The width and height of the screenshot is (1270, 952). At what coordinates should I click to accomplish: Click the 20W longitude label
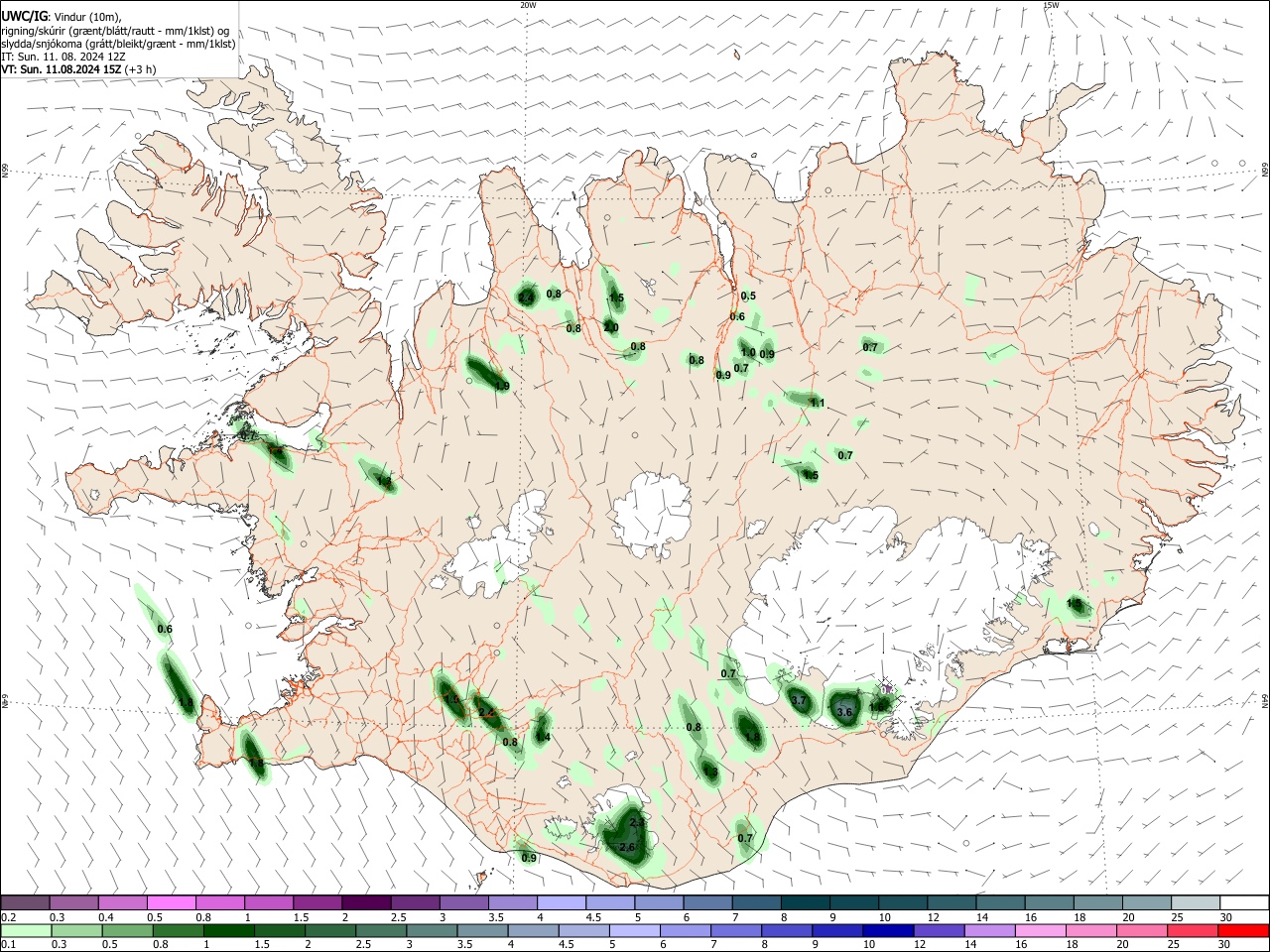click(x=528, y=5)
